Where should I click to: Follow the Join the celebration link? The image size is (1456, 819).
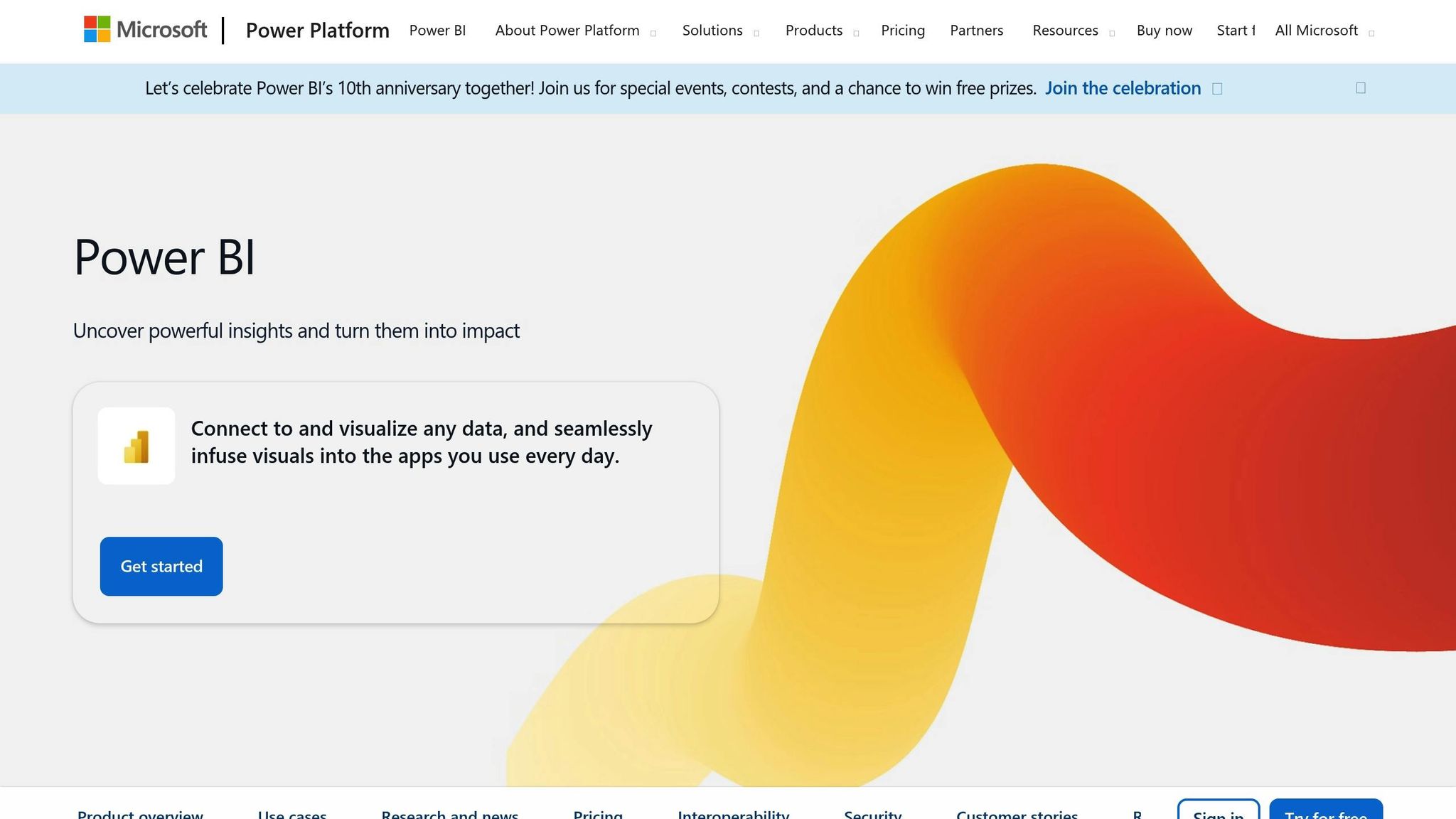[1123, 88]
